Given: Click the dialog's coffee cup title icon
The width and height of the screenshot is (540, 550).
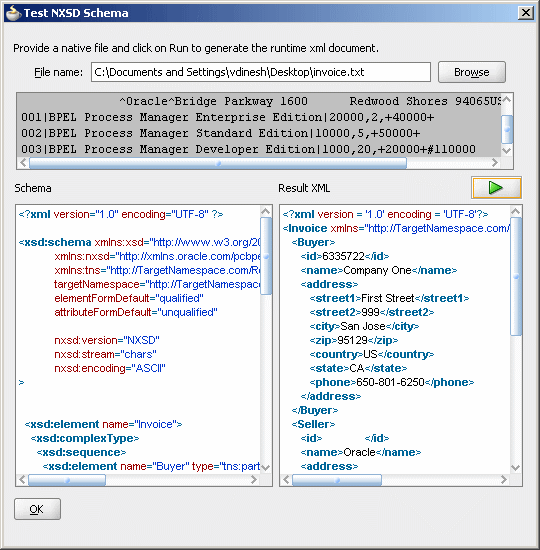Looking at the screenshot, I should point(13,13).
